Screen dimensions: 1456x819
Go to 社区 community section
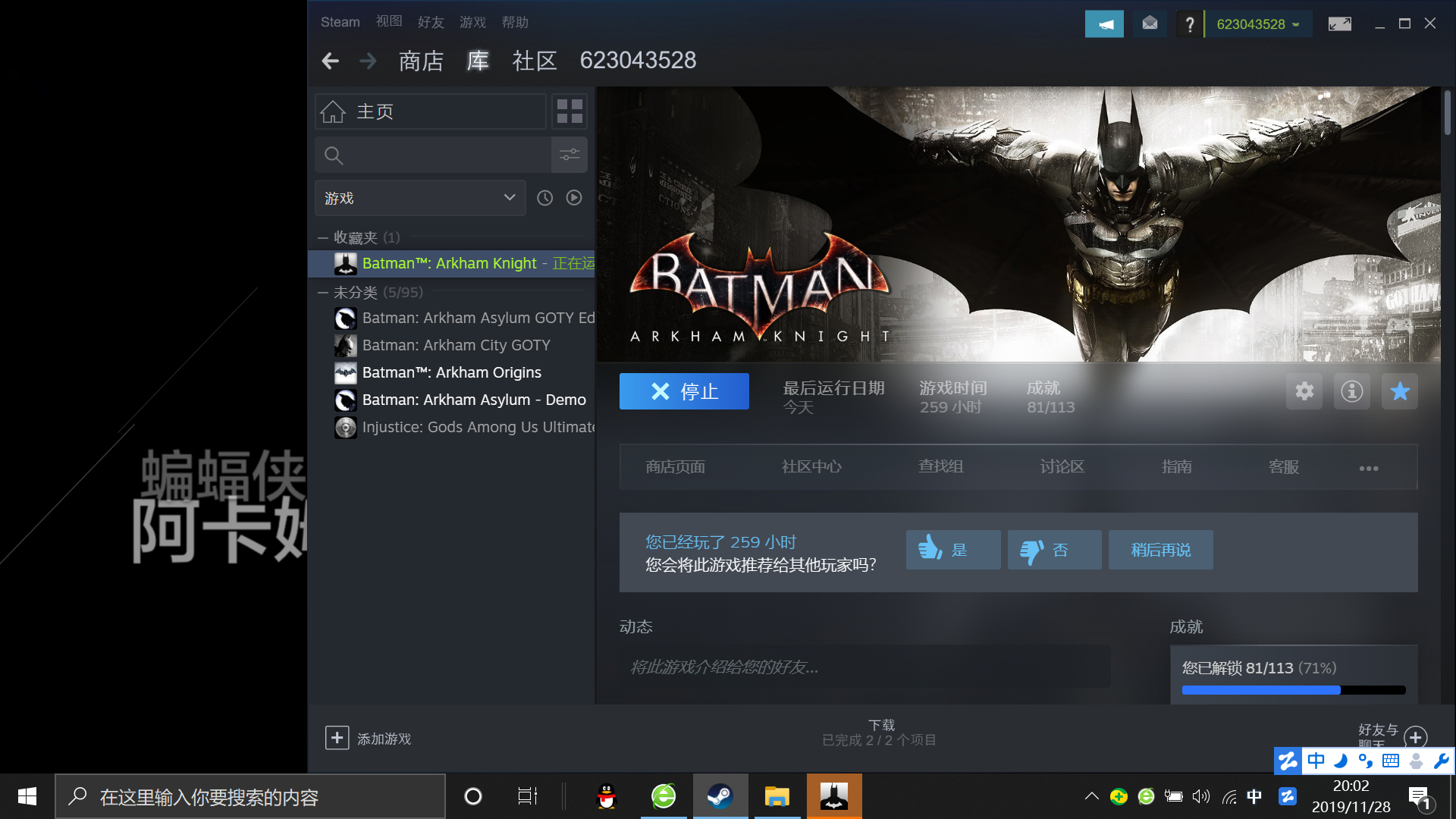click(535, 61)
